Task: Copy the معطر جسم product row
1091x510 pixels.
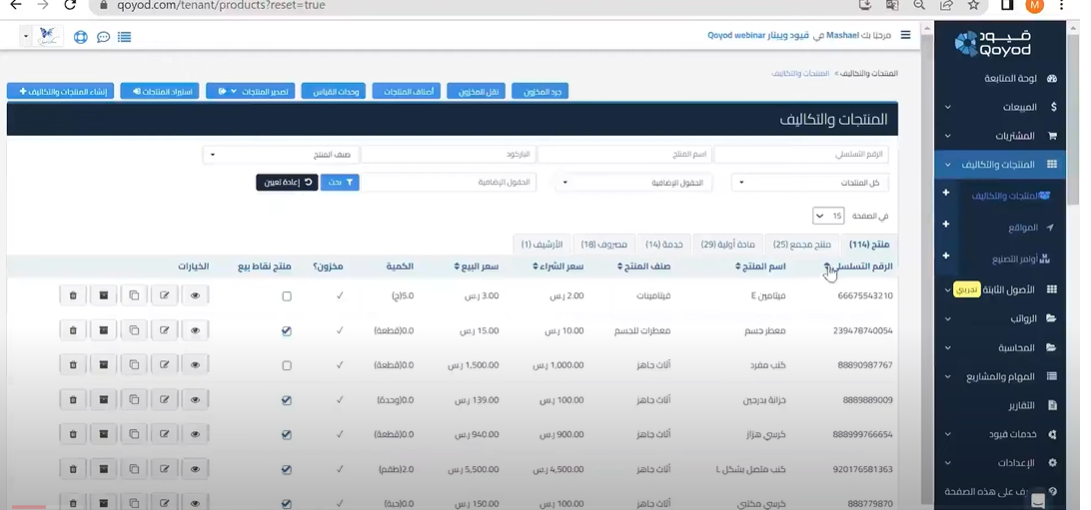Action: click(134, 330)
